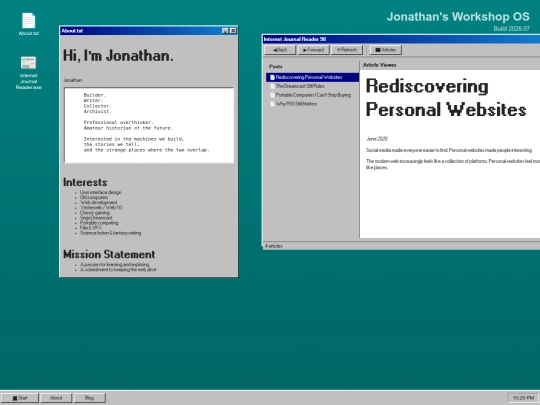Click "A passion for learning and exploring"
The image size is (540, 405).
(x=115, y=264)
